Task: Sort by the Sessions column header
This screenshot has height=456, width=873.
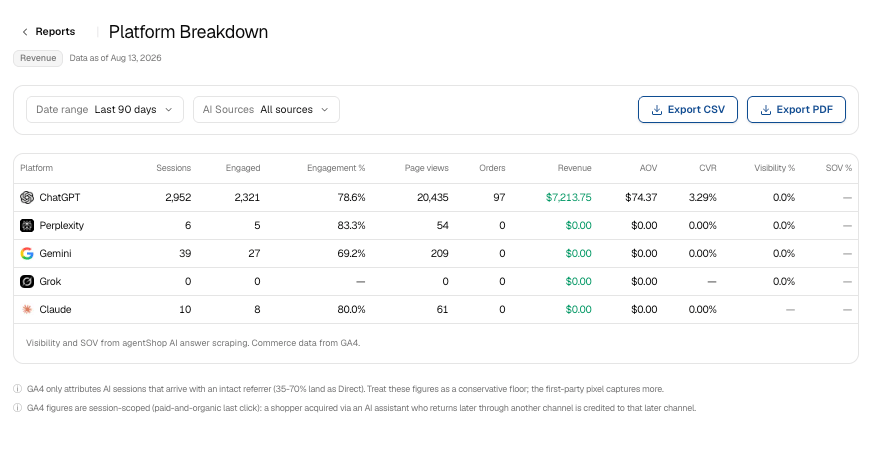Action: (x=173, y=168)
